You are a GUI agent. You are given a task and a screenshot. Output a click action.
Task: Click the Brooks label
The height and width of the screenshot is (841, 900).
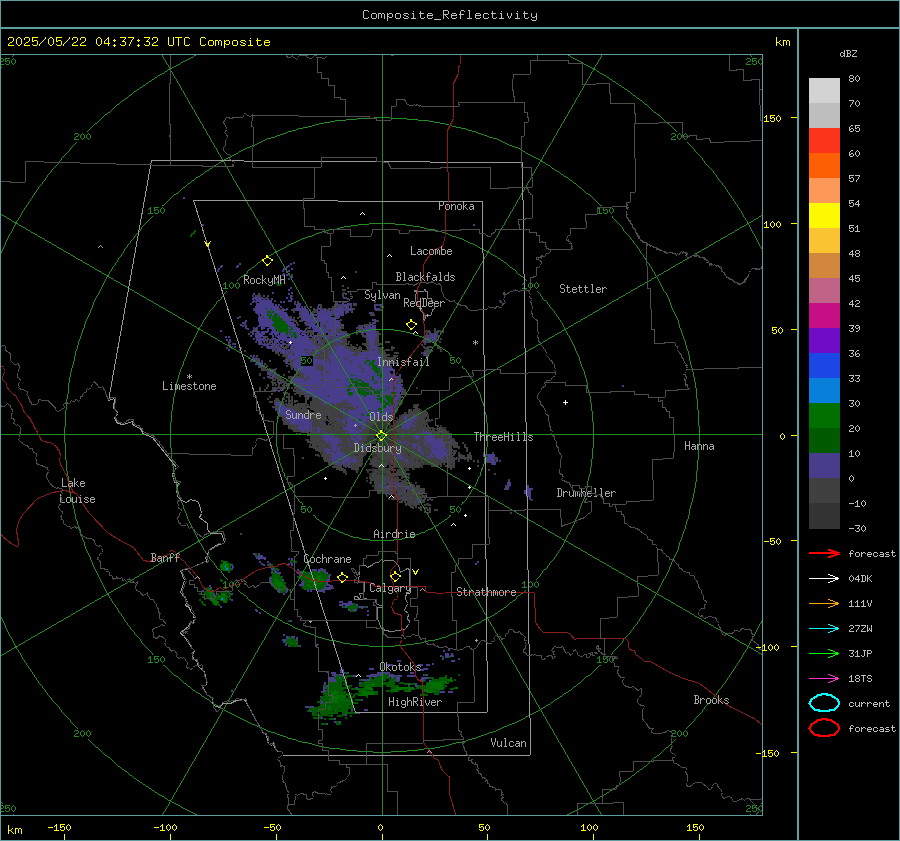[711, 700]
